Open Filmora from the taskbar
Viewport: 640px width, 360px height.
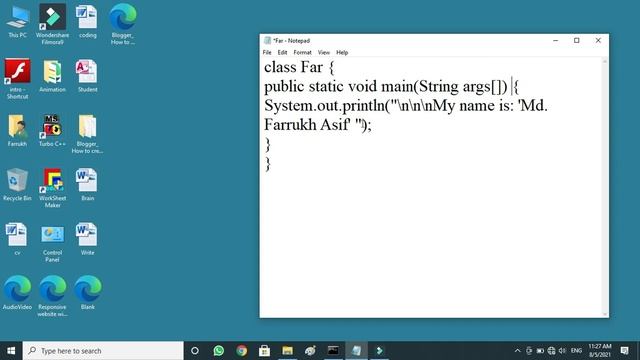379,351
